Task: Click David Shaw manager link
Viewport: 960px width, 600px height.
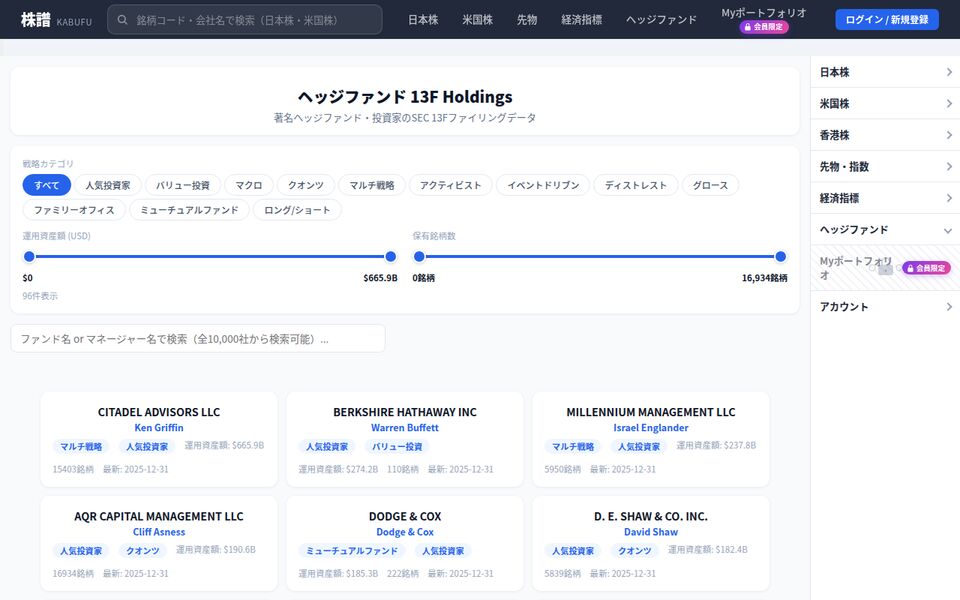Action: [651, 532]
